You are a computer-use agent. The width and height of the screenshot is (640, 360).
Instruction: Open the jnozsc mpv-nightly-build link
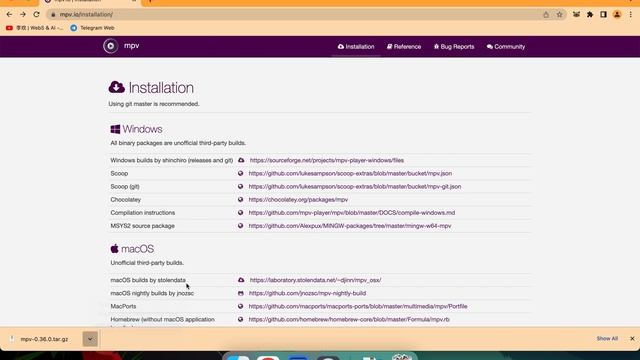pos(307,293)
